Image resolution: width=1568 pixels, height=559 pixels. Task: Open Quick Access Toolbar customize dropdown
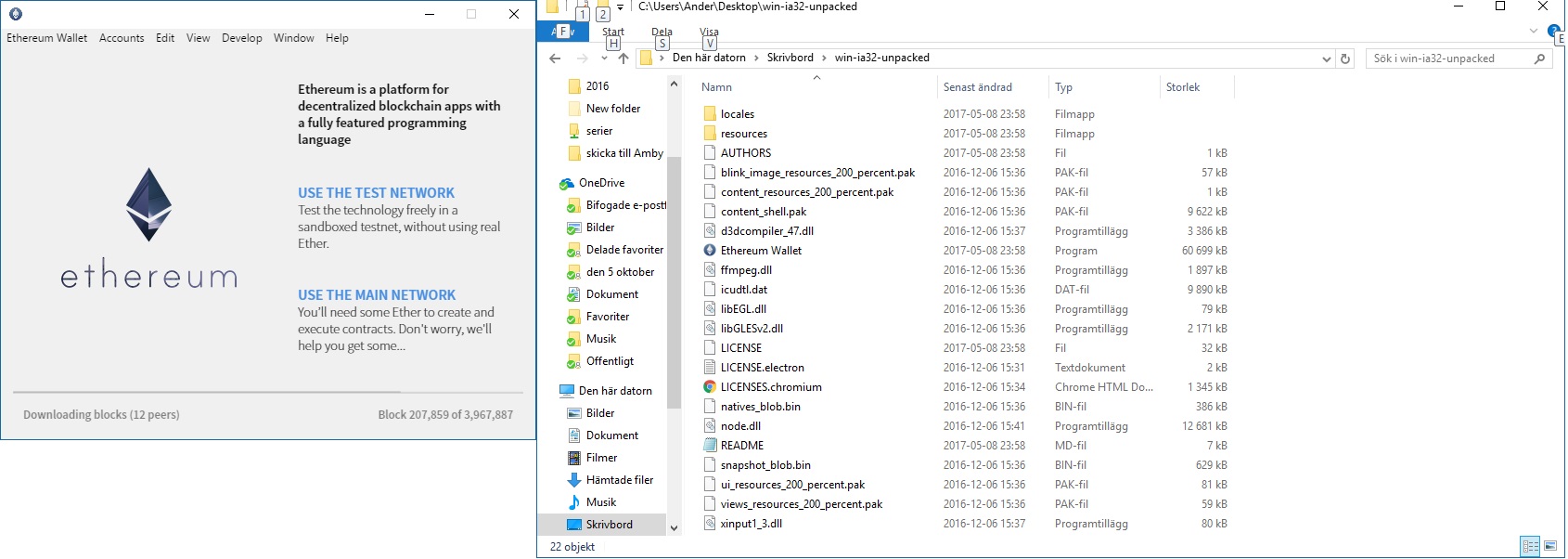[x=620, y=7]
